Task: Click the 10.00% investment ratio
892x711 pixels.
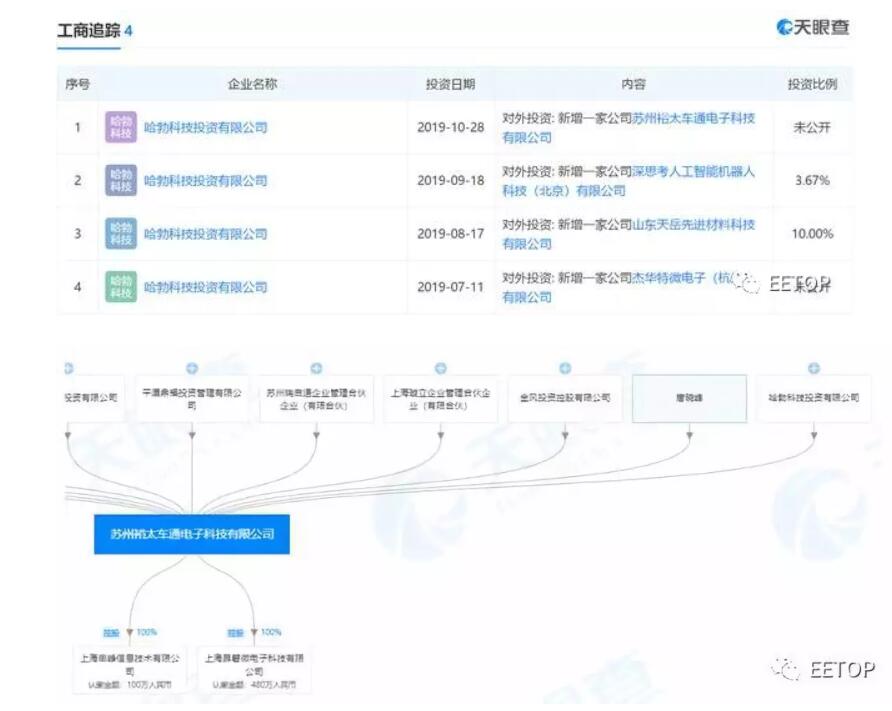Action: [x=812, y=234]
